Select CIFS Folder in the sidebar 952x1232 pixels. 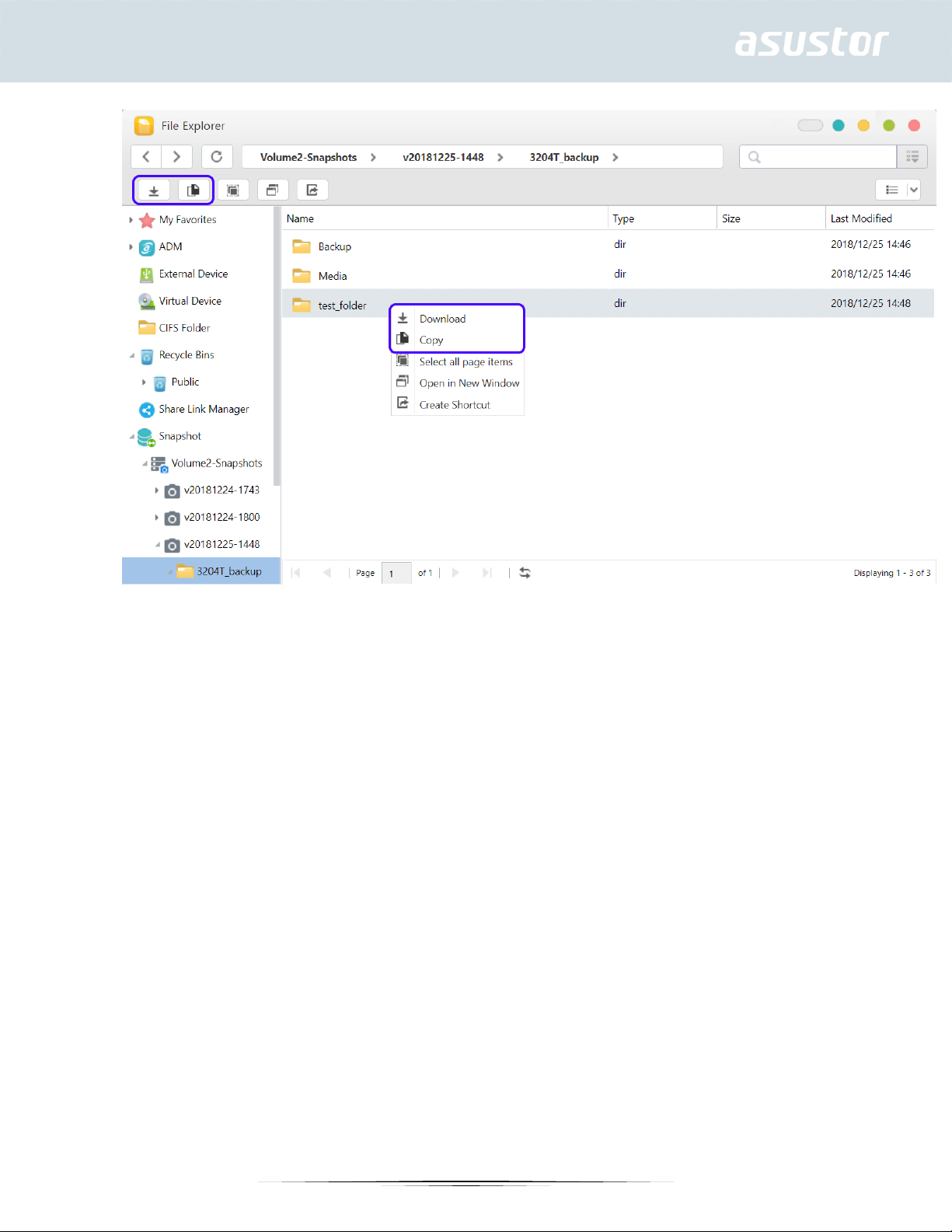pyautogui.click(x=184, y=328)
